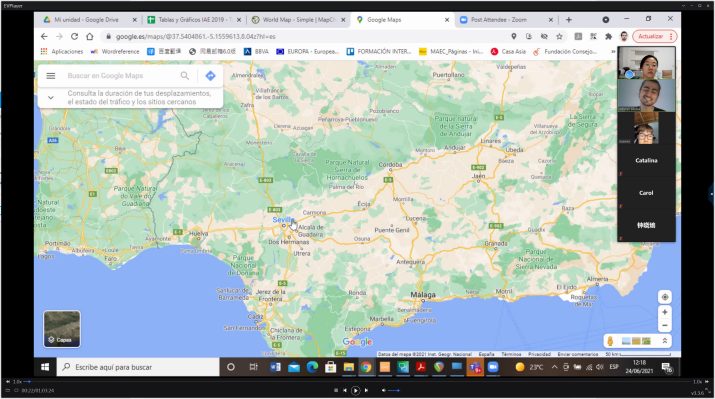The width and height of the screenshot is (715, 399).
Task: Click the Actualizar browser update button
Action: click(x=654, y=36)
